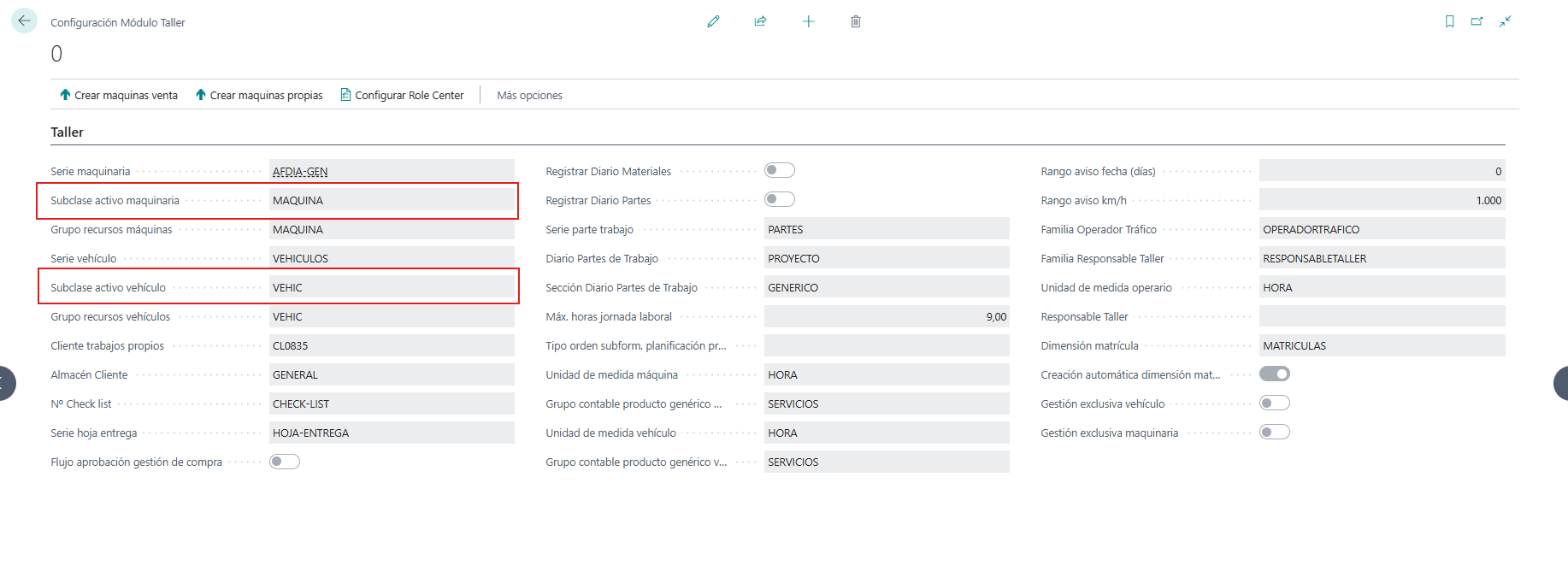Open page in new window icon
This screenshot has width=1568, height=577.
click(1477, 21)
